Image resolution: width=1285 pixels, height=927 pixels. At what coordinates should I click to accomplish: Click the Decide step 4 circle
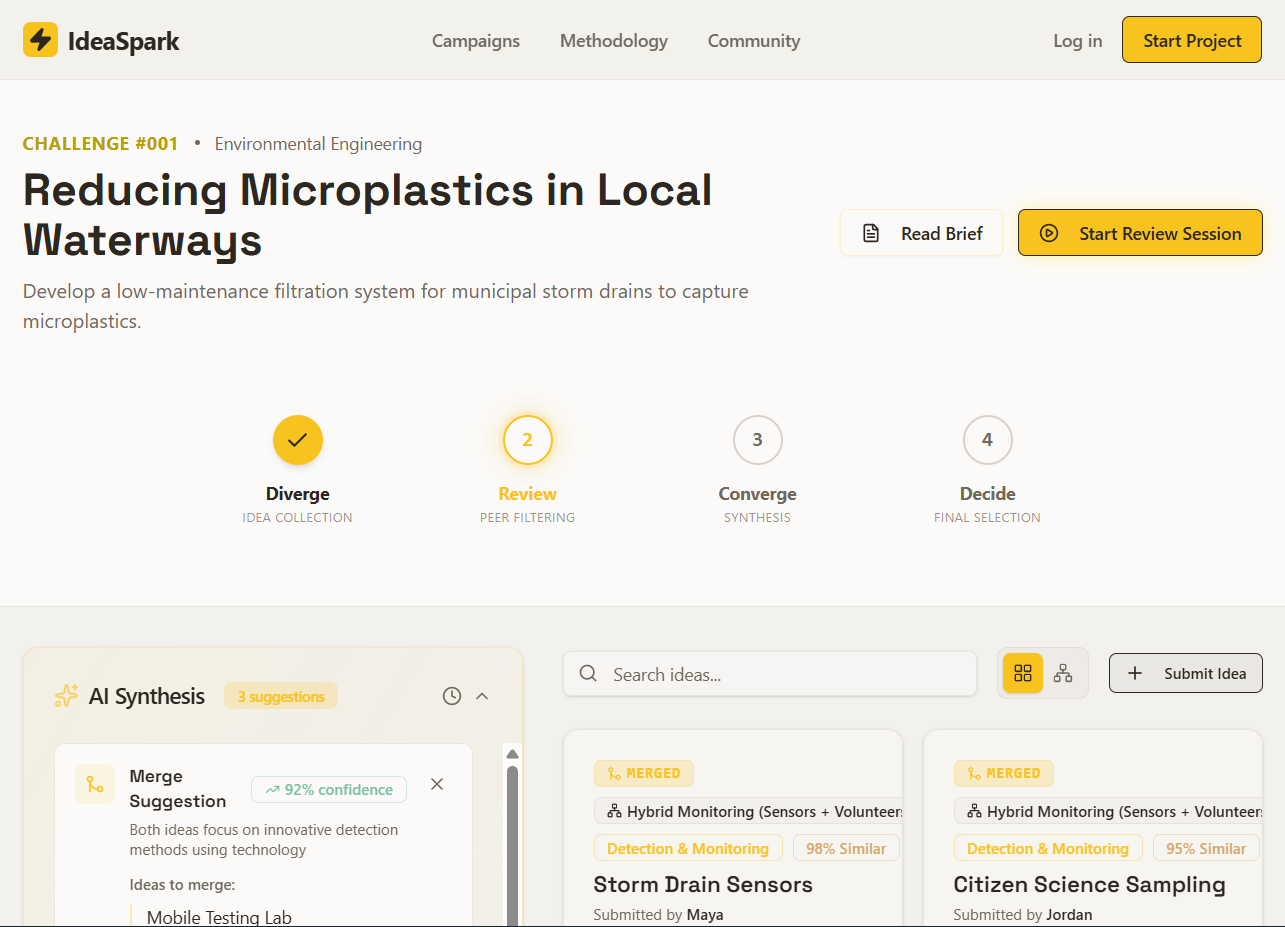[987, 440]
